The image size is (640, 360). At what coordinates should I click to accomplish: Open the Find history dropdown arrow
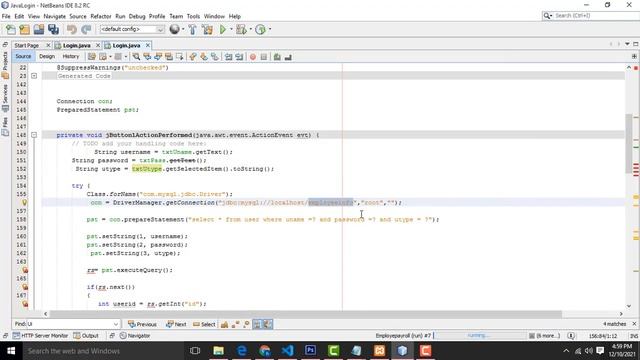(116, 324)
